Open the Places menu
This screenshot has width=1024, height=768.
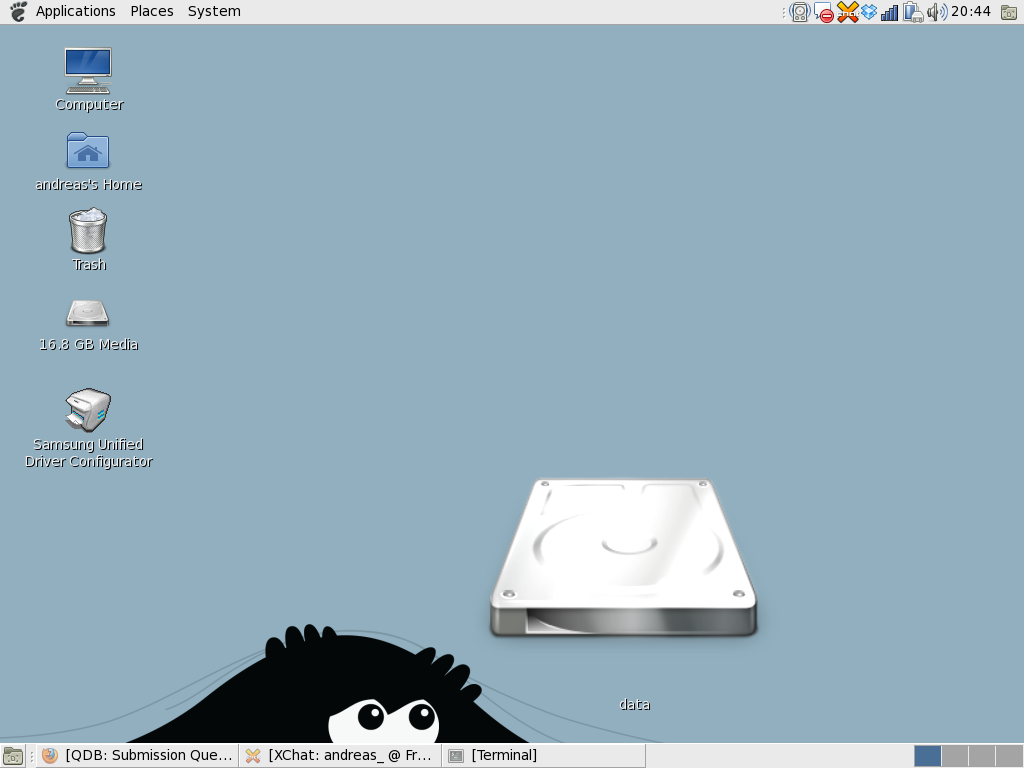coord(151,11)
